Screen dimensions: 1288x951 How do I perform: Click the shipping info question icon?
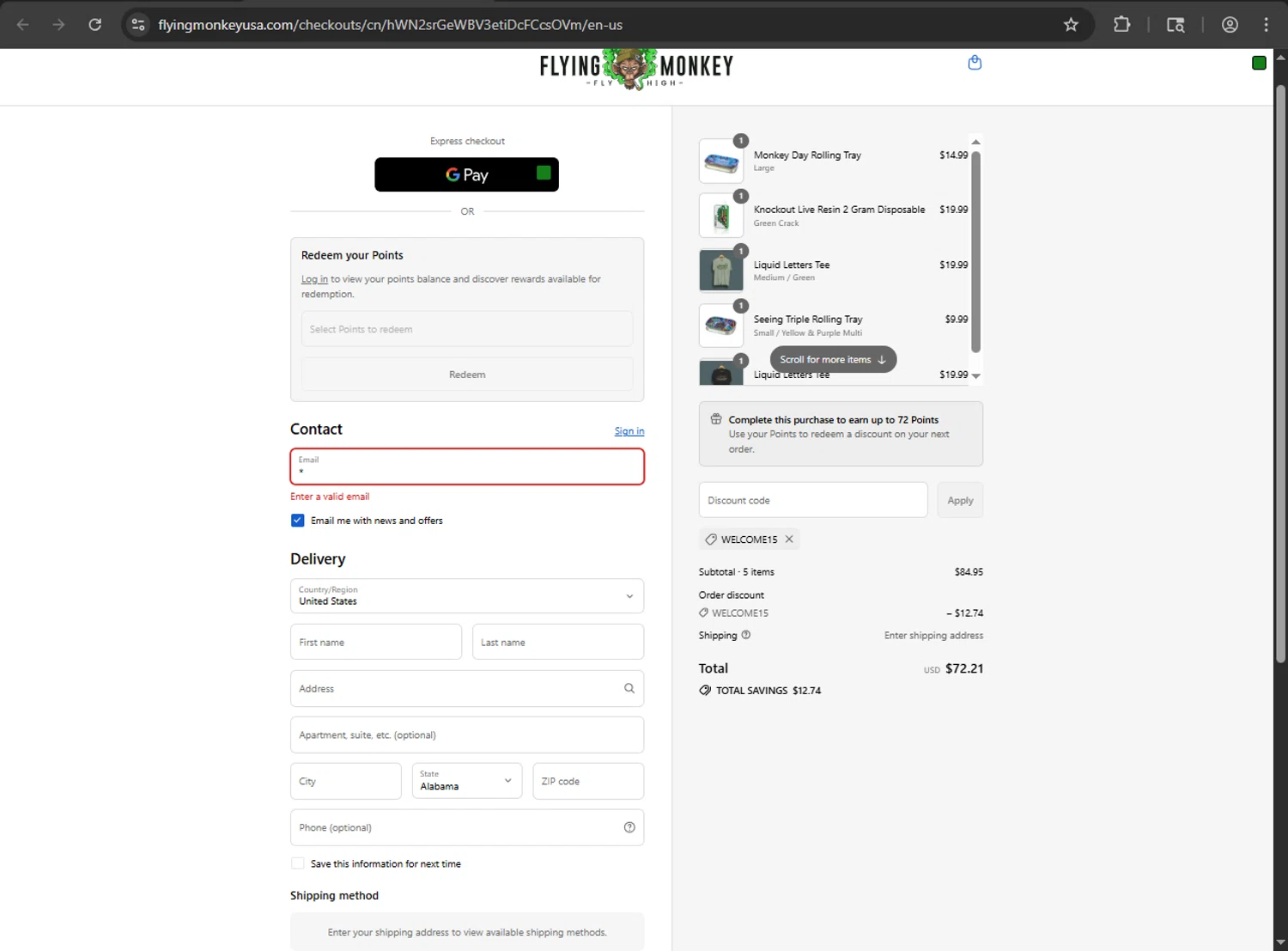click(x=745, y=635)
